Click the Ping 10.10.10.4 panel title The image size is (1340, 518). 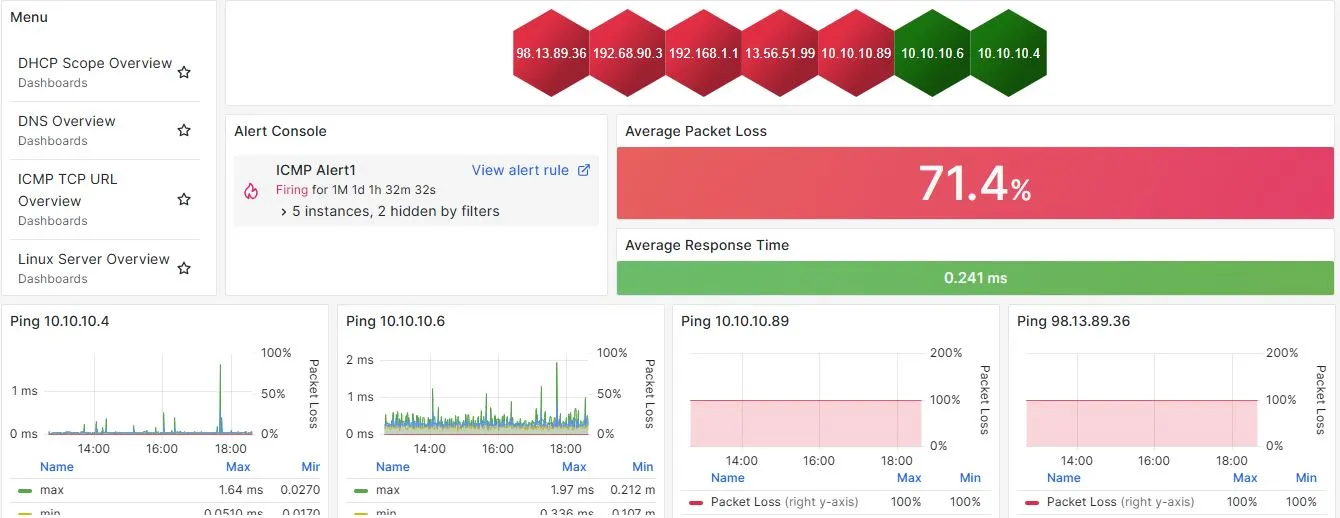click(60, 321)
